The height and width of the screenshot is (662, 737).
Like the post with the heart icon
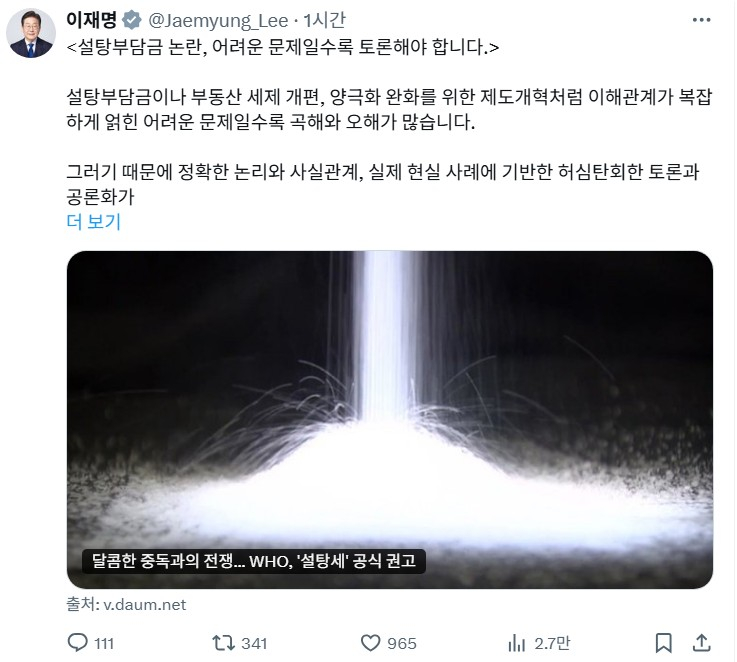(x=370, y=643)
